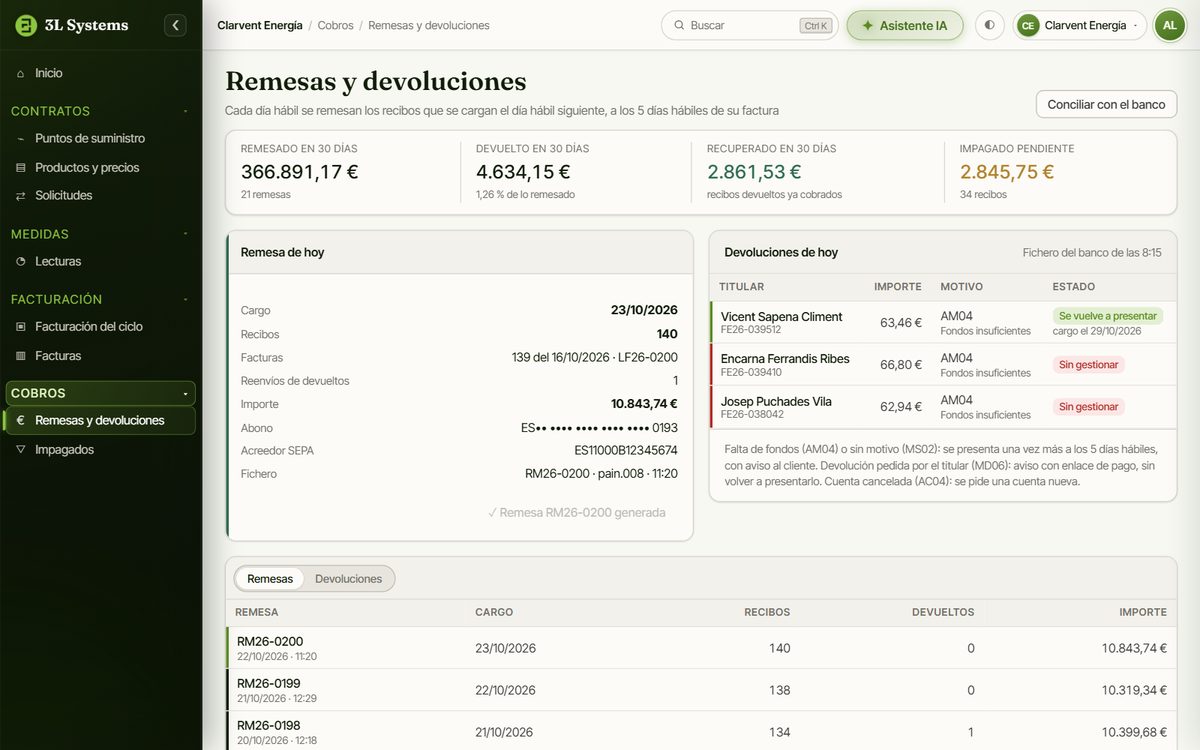
Task: Select the Remesas tab
Action: pyautogui.click(x=270, y=579)
